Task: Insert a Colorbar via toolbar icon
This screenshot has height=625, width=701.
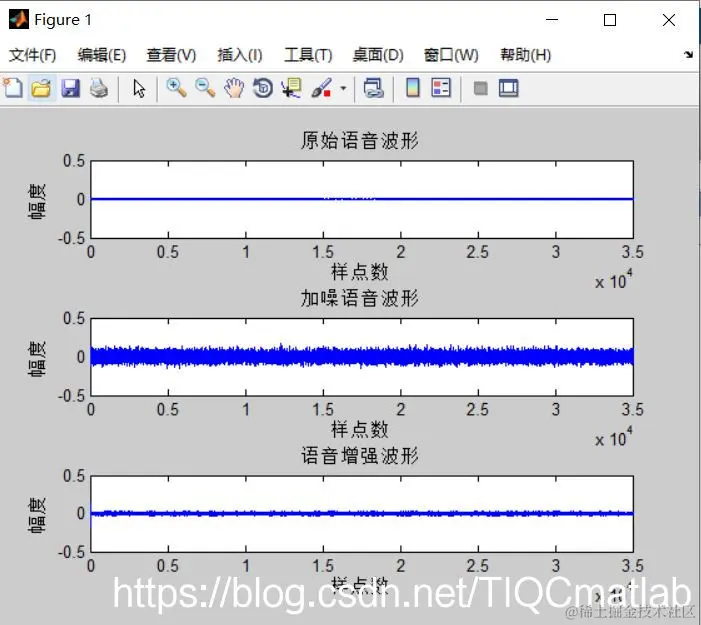Action: (413, 88)
